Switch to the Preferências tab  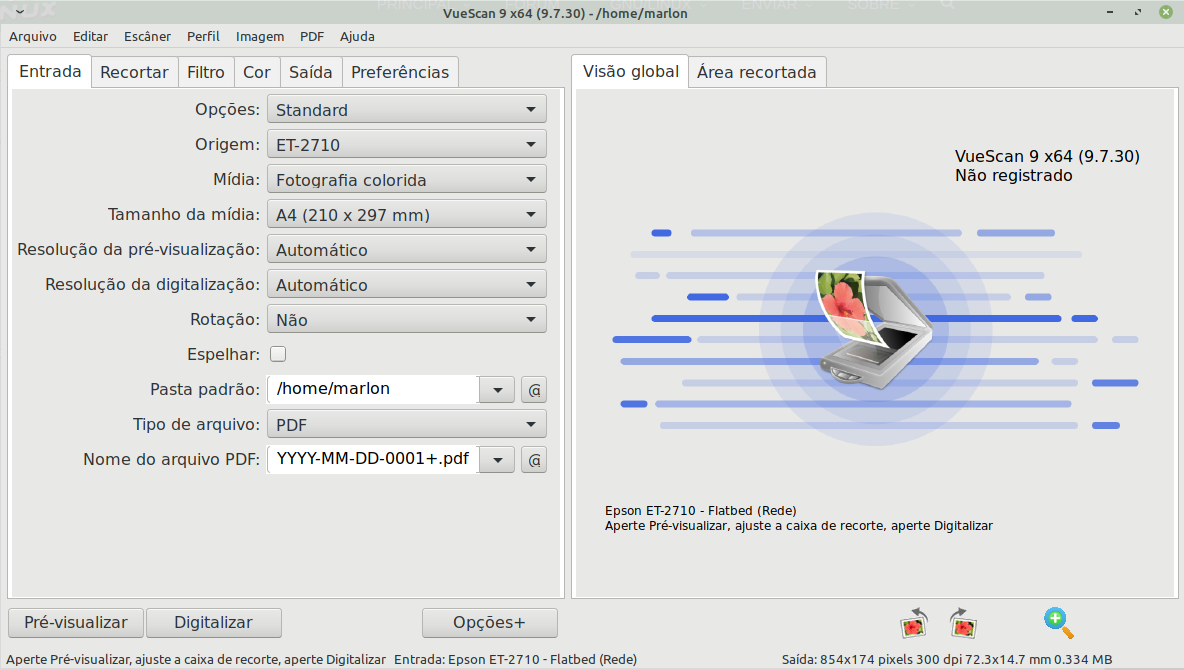400,73
